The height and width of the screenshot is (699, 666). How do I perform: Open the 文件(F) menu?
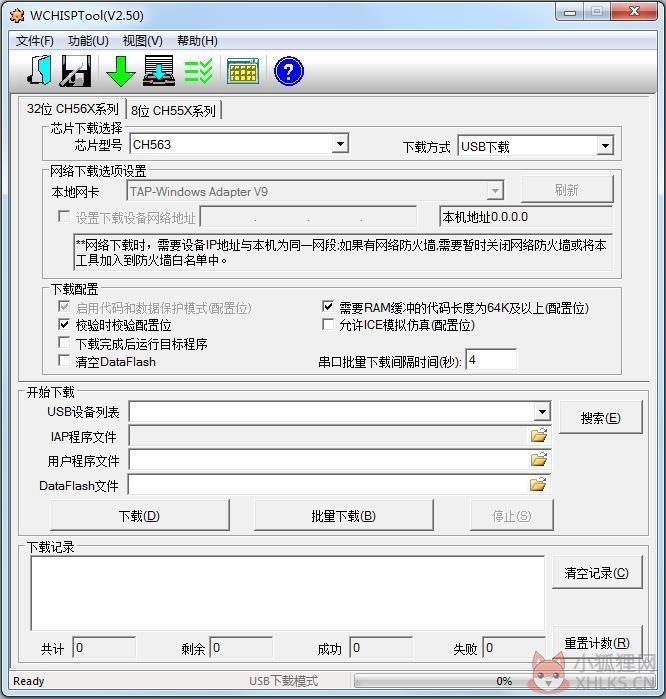pos(35,41)
